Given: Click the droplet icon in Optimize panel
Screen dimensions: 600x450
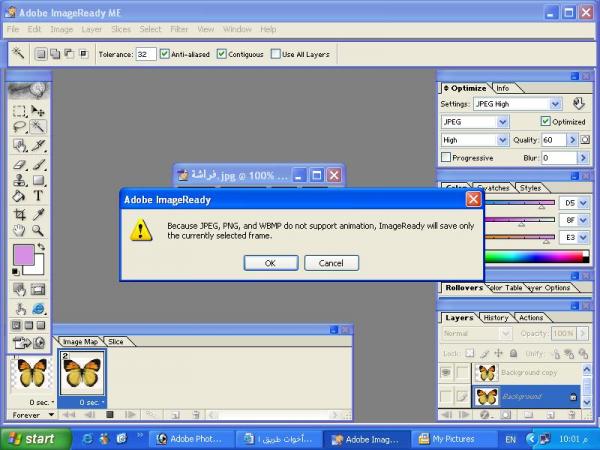Looking at the screenshot, I should tap(578, 104).
